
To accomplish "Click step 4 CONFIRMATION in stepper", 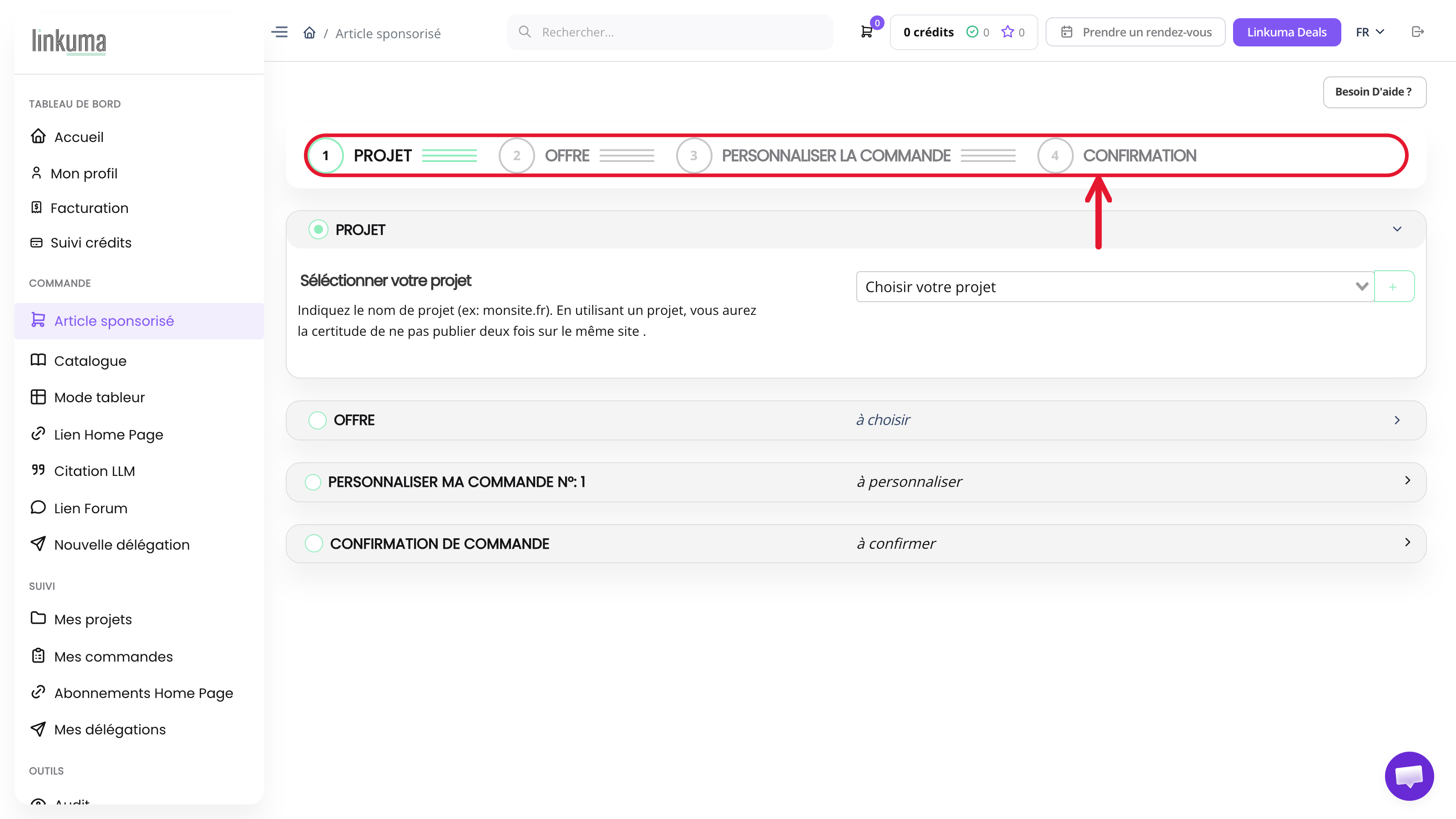I will click(x=1117, y=156).
